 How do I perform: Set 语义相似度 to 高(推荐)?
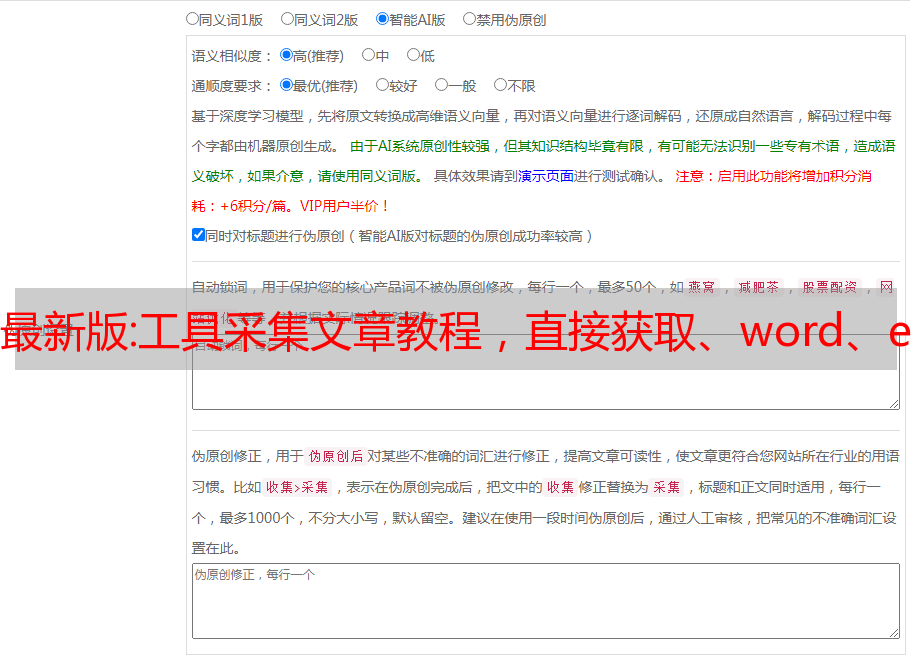[x=286, y=56]
